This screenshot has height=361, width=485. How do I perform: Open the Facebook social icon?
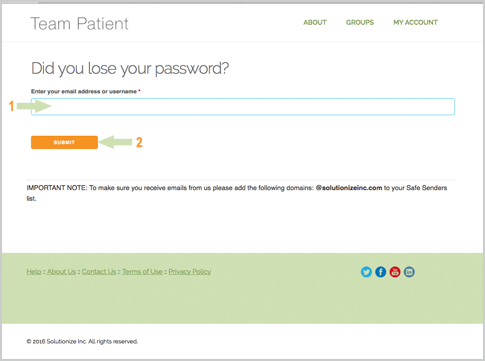(x=380, y=272)
